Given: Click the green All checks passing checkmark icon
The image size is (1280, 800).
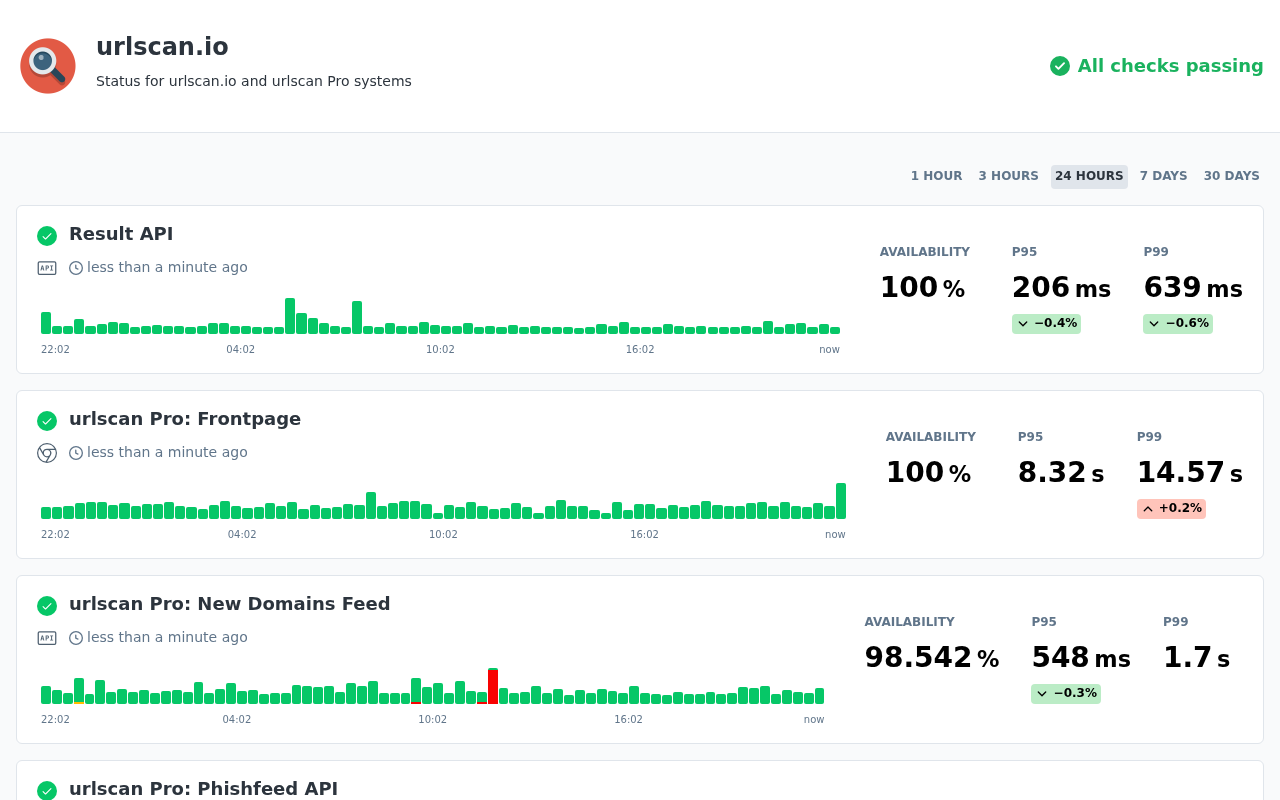Looking at the screenshot, I should [x=1060, y=66].
